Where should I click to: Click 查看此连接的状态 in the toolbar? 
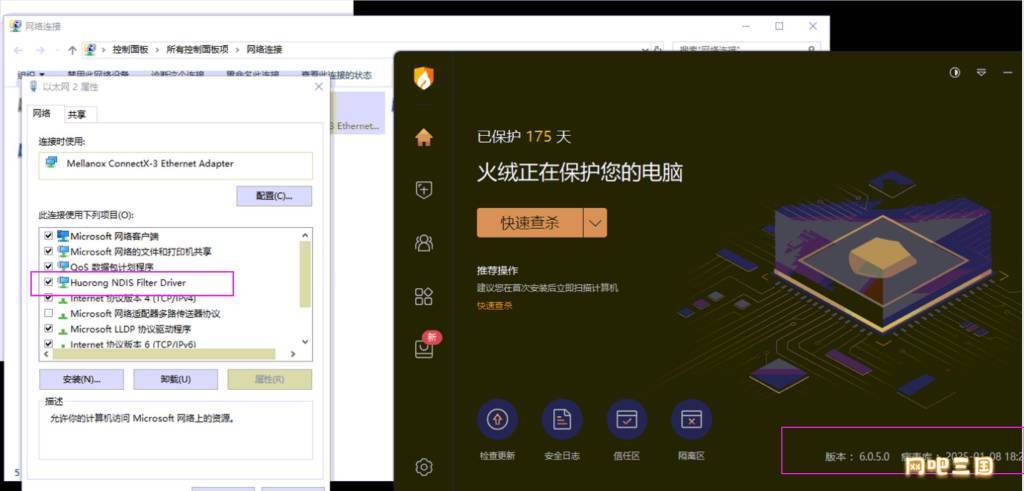pos(336,75)
